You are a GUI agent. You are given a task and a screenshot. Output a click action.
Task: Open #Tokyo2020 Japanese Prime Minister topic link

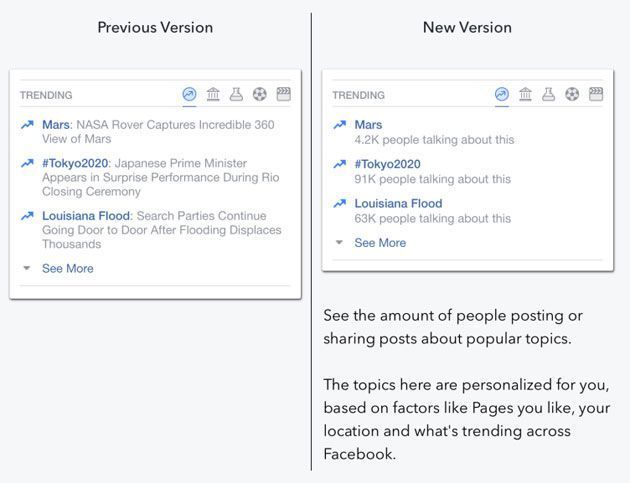coord(75,162)
